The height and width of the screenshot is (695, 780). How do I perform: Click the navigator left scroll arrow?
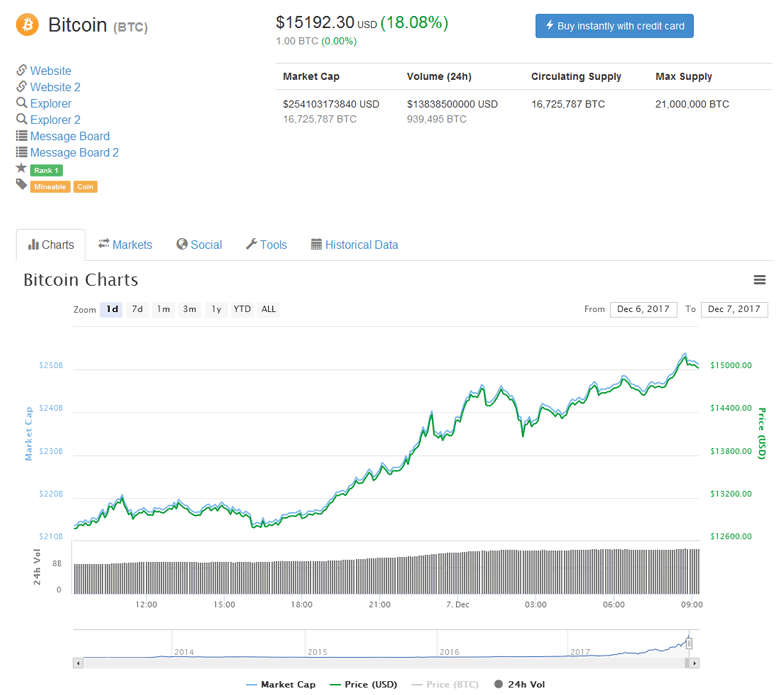[x=78, y=662]
